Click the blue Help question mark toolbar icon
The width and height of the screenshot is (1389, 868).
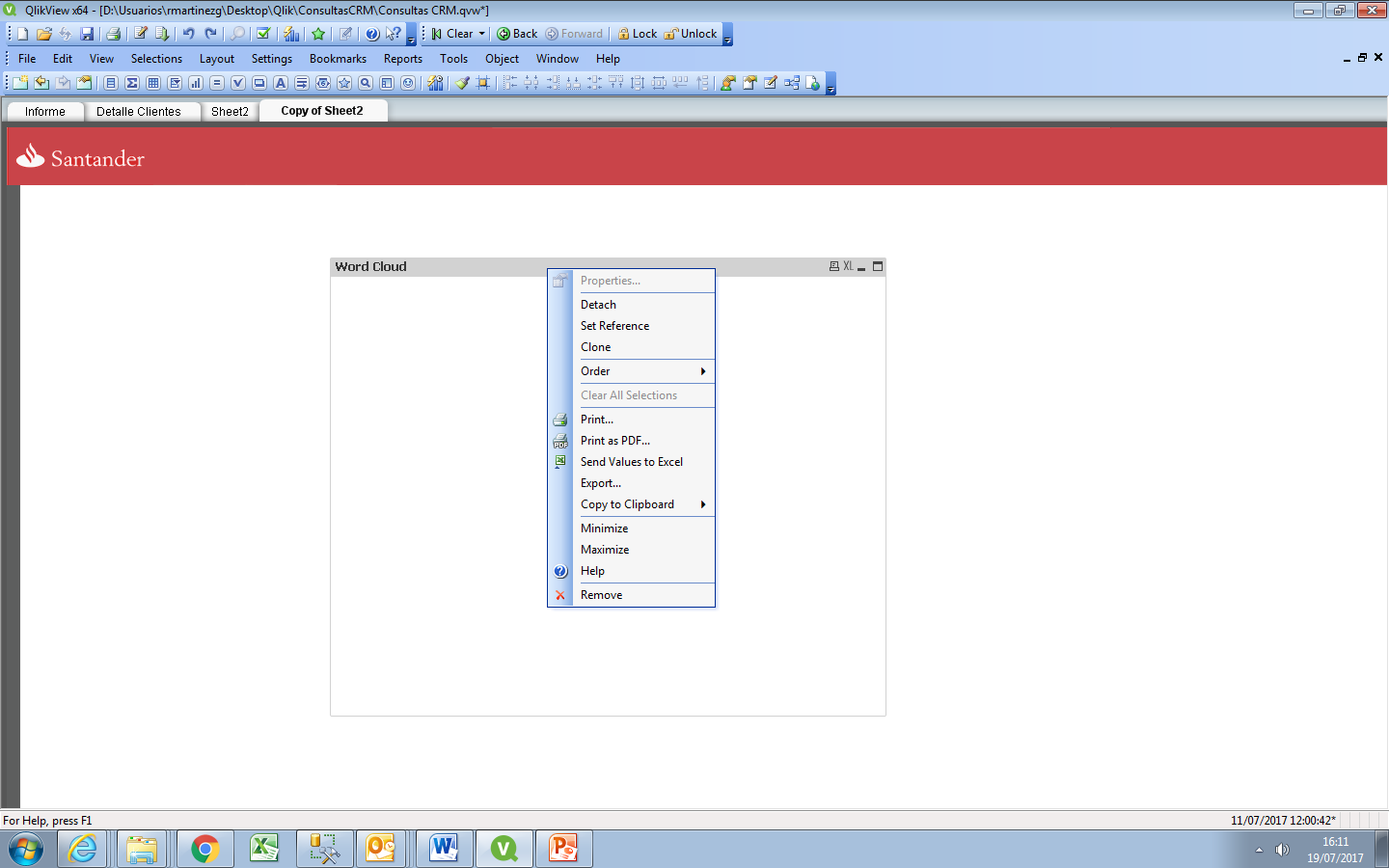tap(372, 34)
